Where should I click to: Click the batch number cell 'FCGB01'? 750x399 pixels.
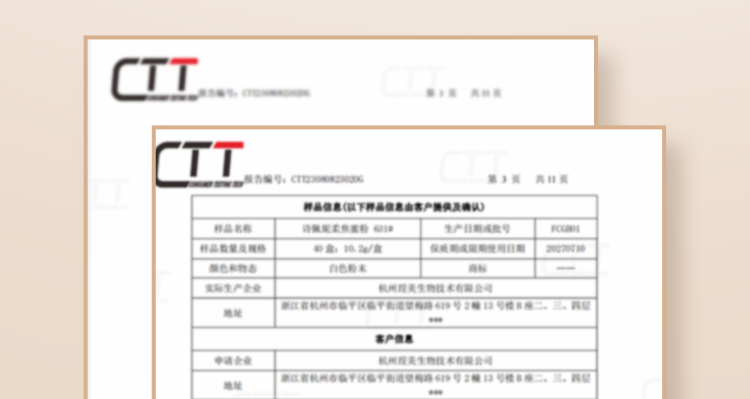click(566, 229)
